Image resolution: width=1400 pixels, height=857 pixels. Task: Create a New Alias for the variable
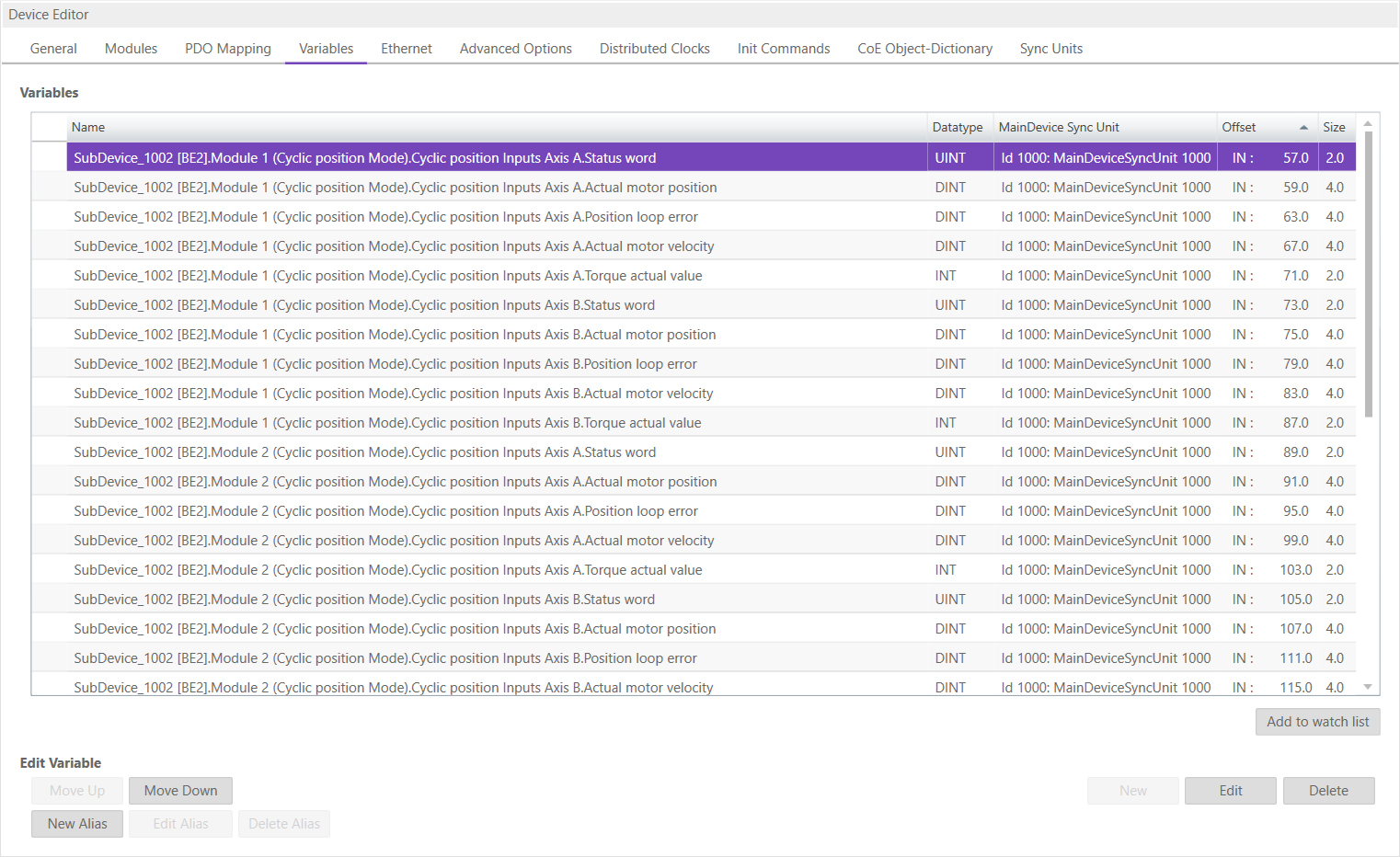(76, 823)
